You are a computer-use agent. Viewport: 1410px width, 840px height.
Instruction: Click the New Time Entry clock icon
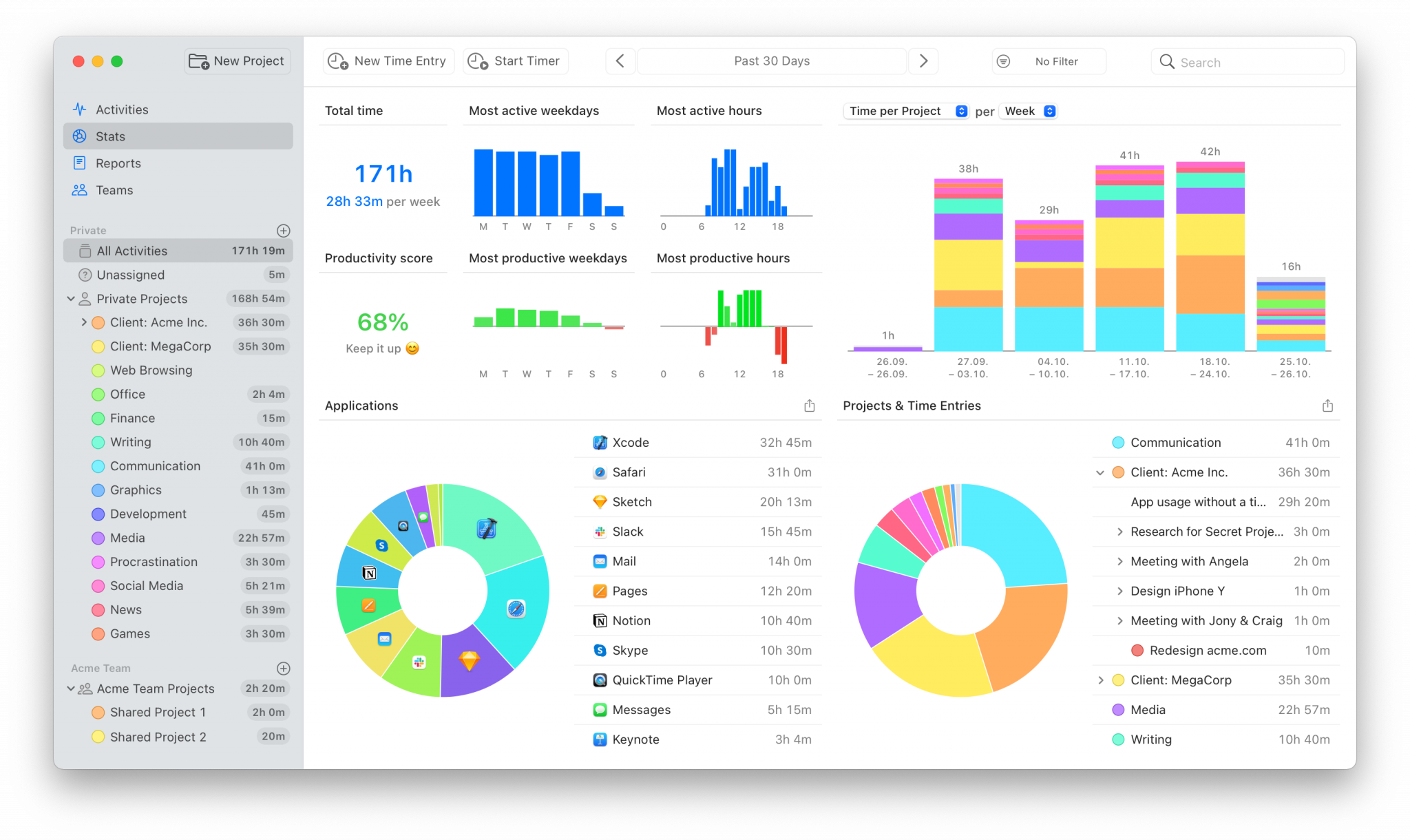coord(337,61)
